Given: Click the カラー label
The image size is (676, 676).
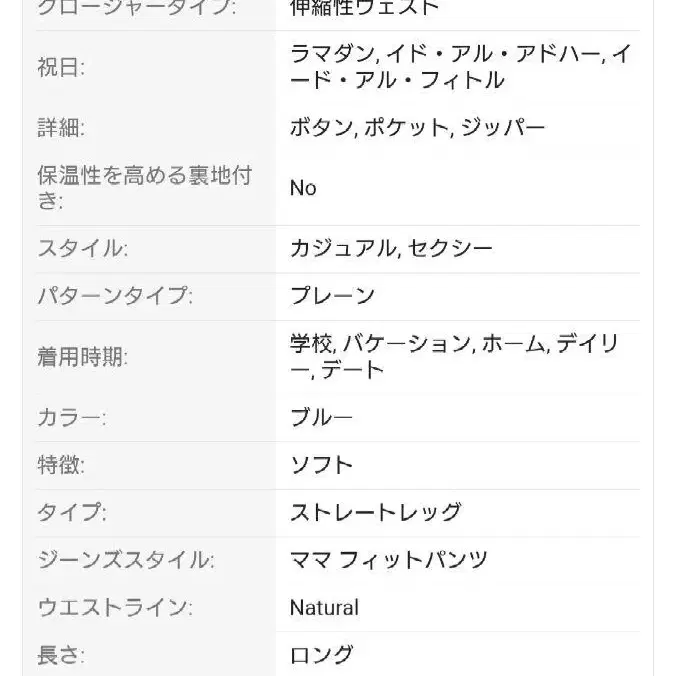Looking at the screenshot, I should [x=72, y=417].
